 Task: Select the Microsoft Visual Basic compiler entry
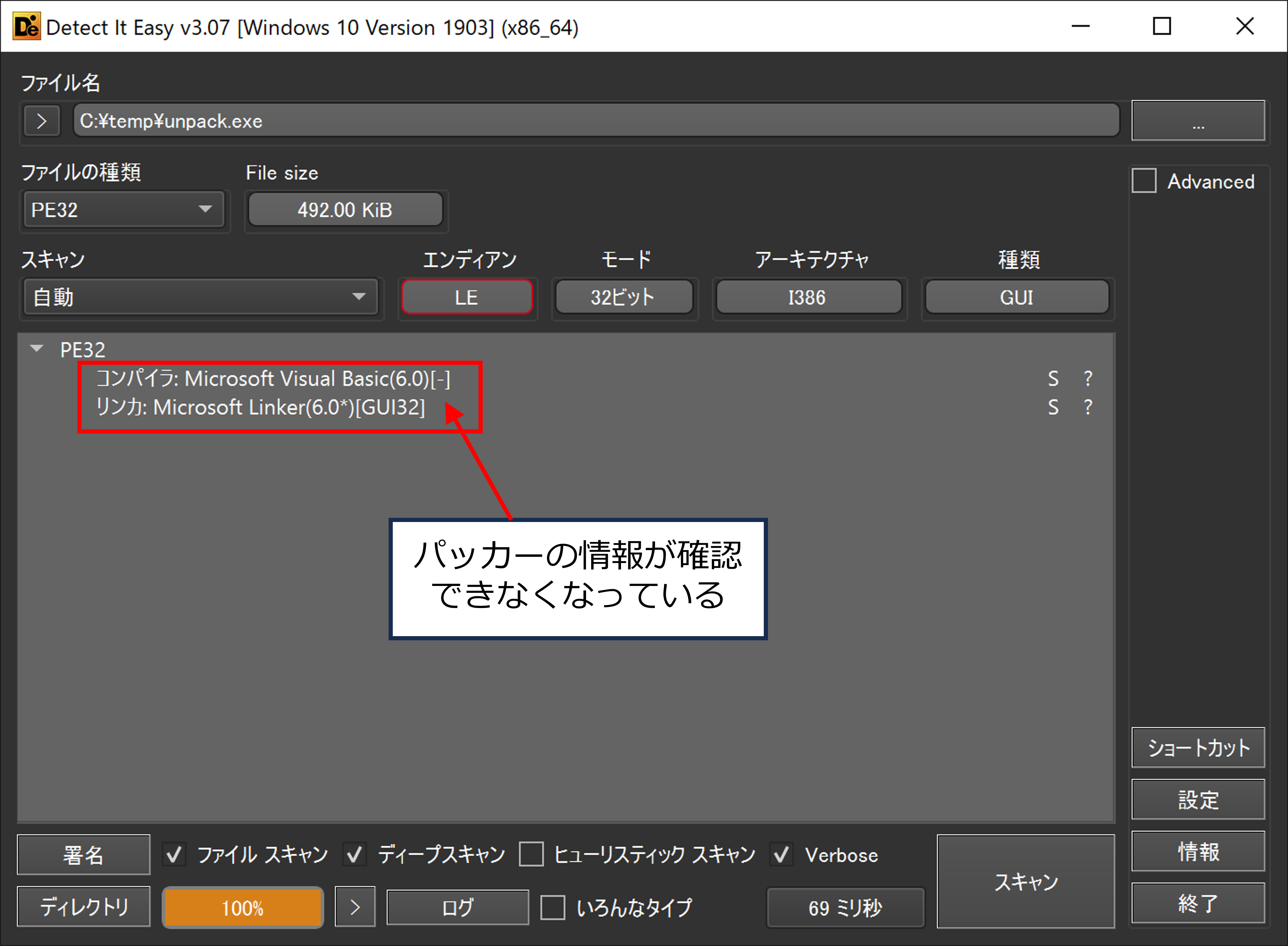[x=273, y=379]
